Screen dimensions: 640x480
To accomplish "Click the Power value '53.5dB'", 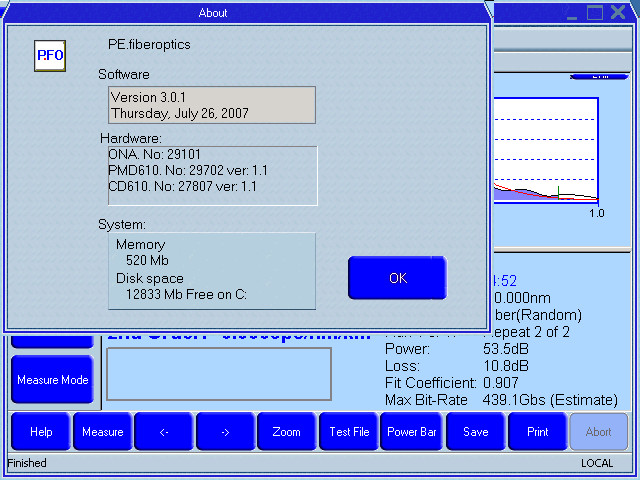I will (x=506, y=349).
